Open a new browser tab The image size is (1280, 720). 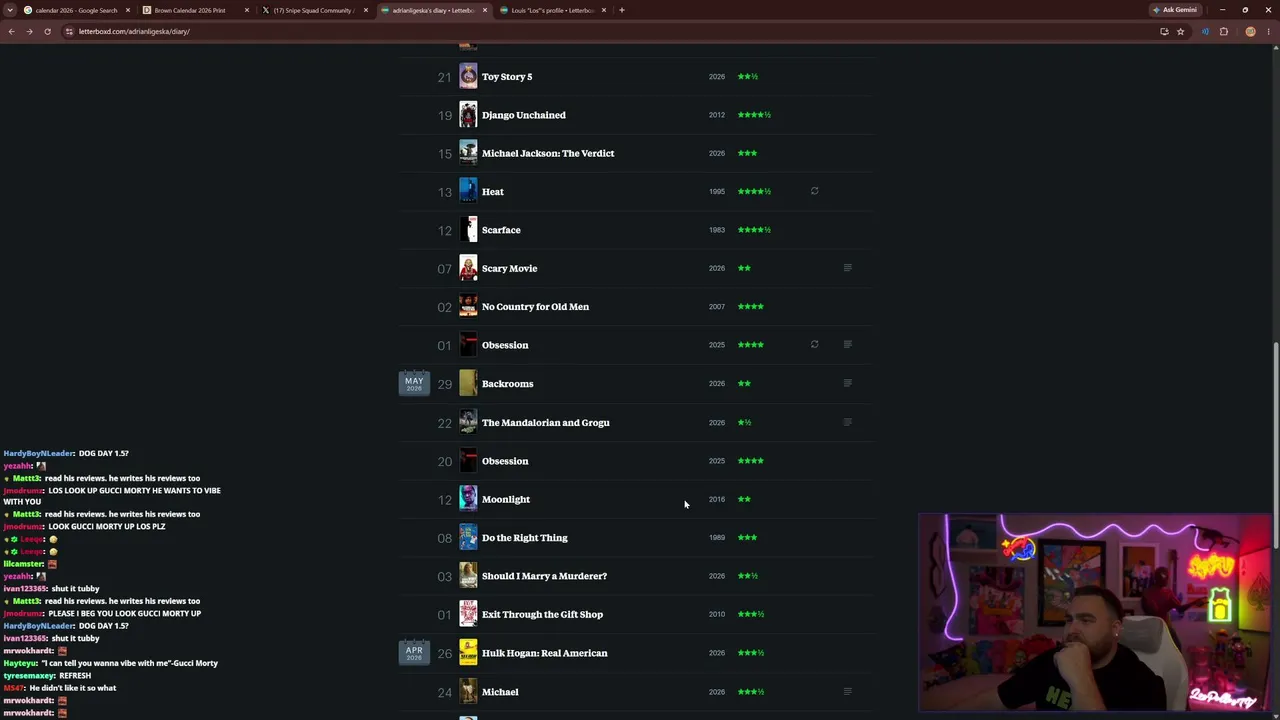(x=621, y=10)
